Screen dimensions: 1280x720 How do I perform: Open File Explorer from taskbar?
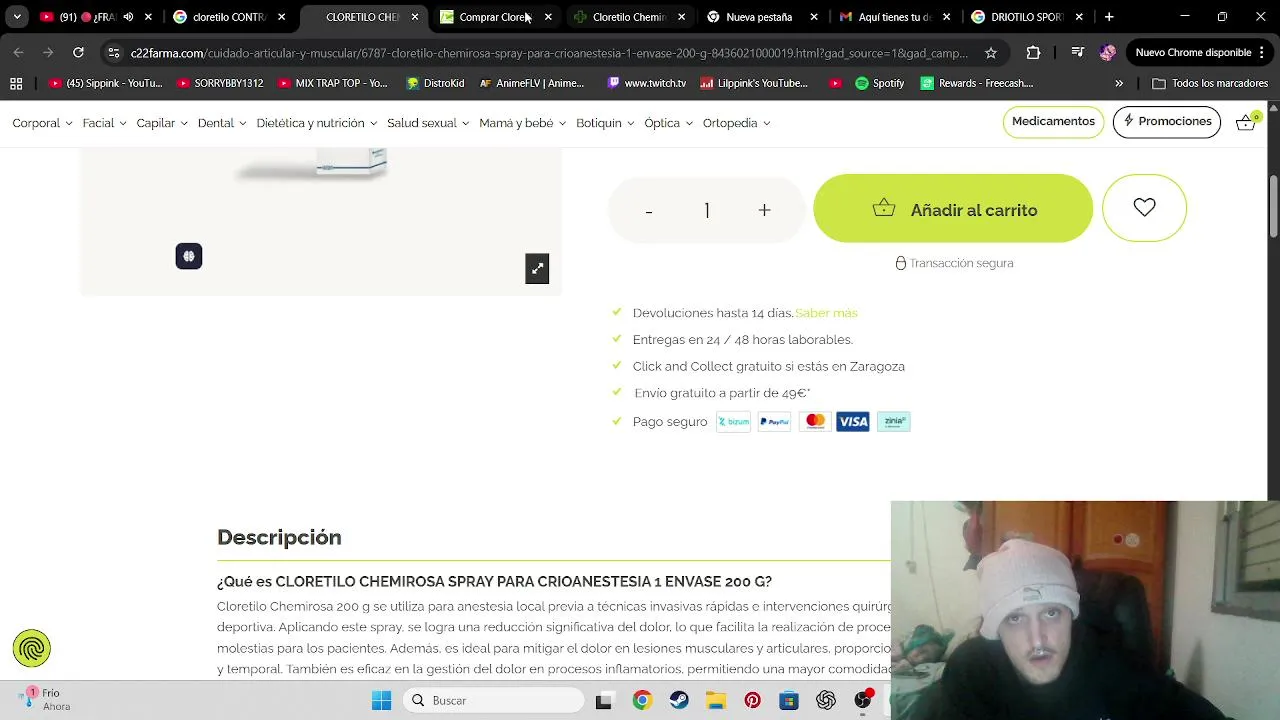point(716,701)
